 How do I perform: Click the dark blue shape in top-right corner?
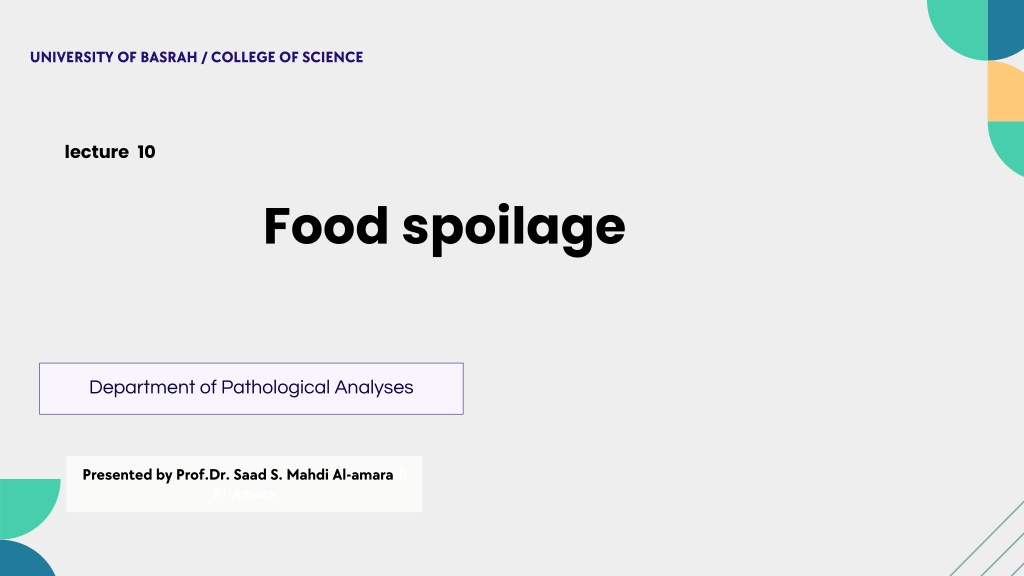coord(1006,28)
